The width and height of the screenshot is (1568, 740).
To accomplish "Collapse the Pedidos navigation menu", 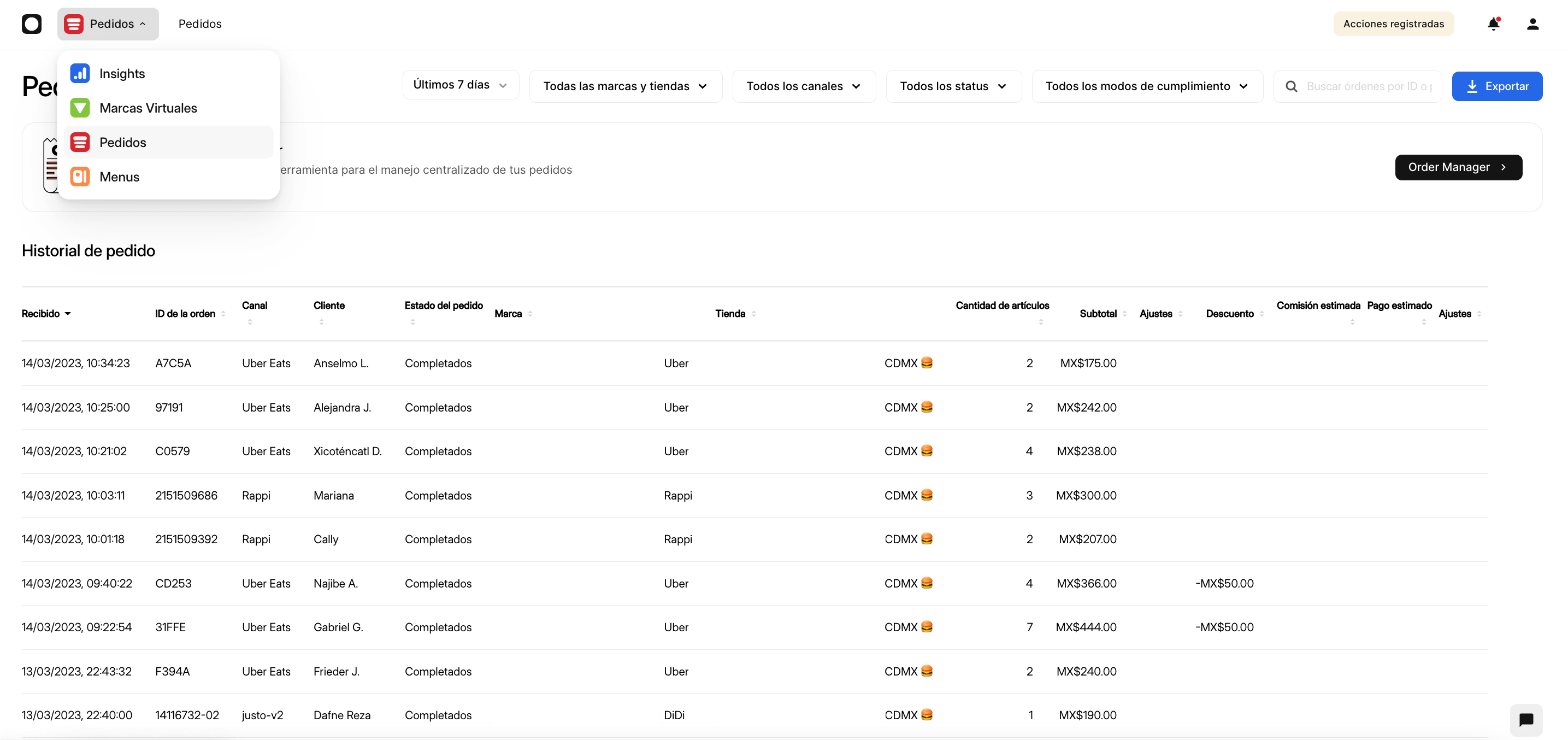I will (x=108, y=24).
